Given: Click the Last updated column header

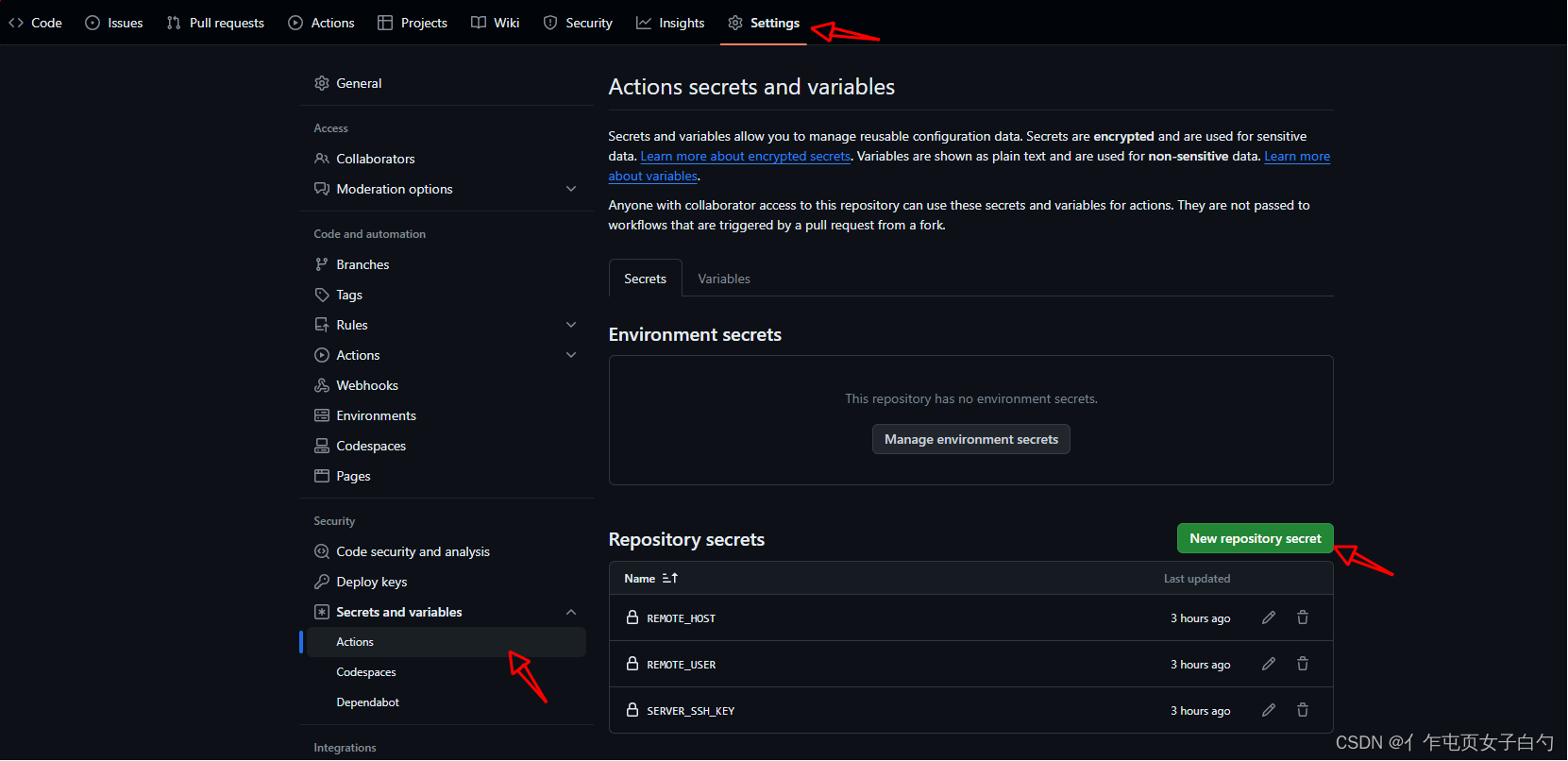Looking at the screenshot, I should pos(1197,578).
